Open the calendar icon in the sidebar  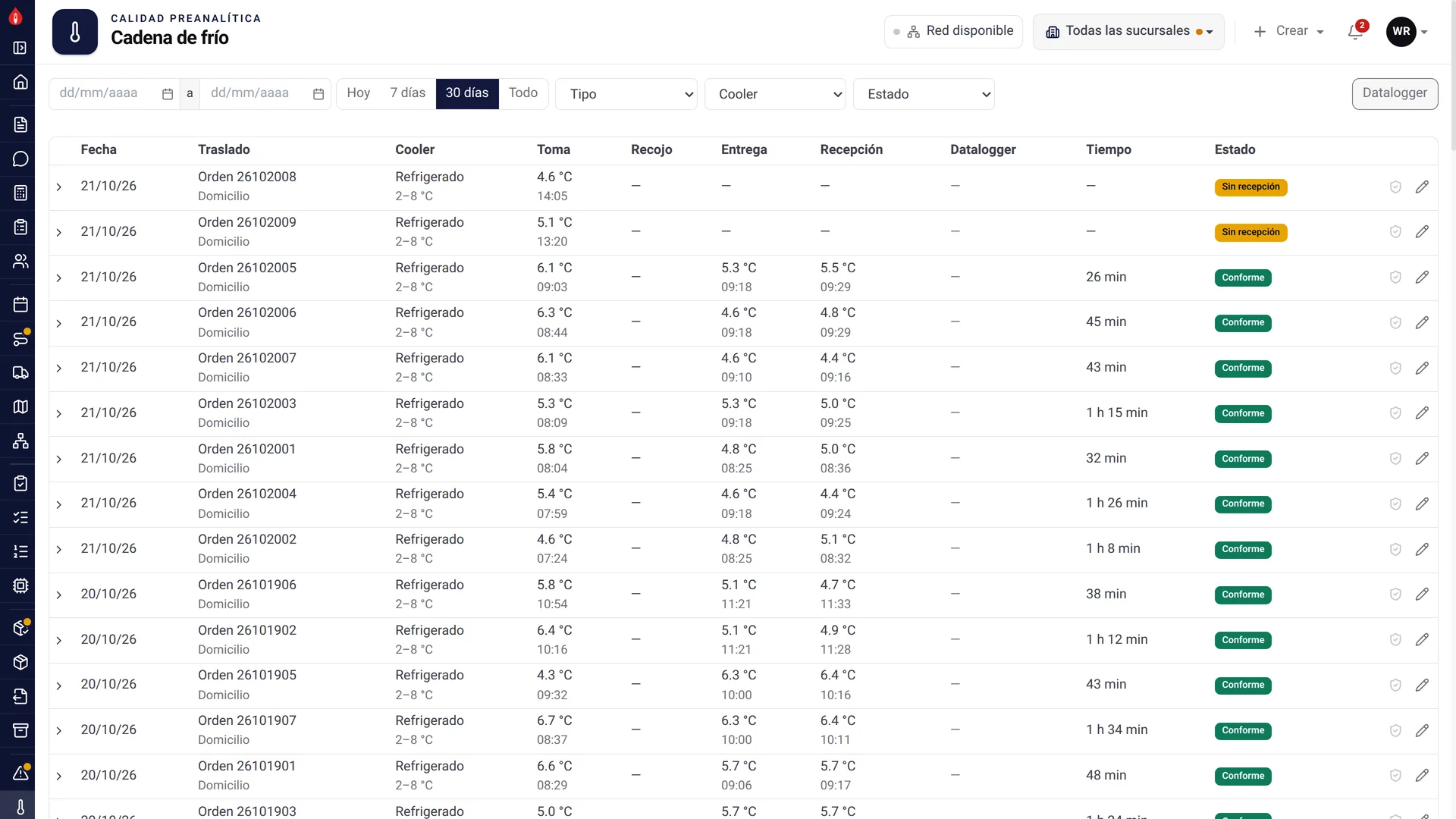20,305
